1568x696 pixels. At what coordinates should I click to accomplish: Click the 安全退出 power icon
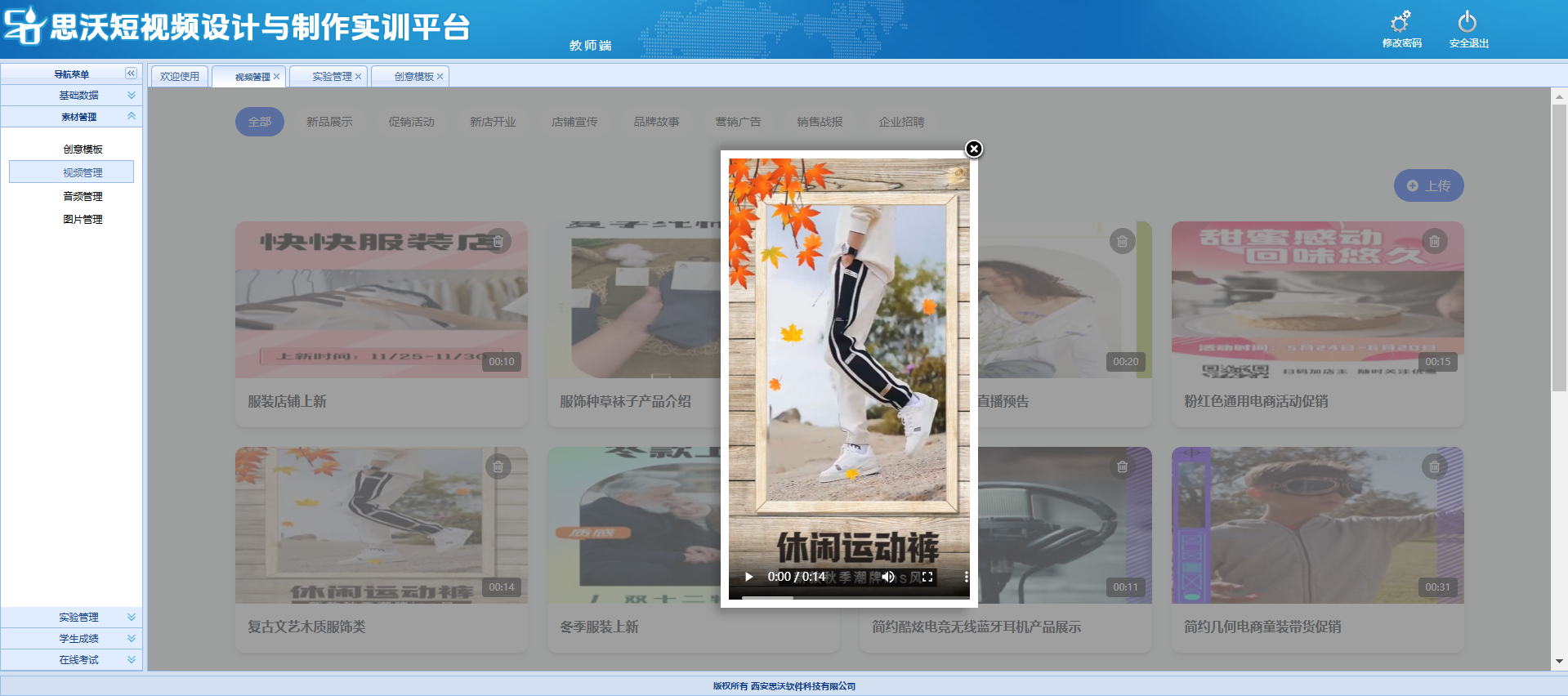point(1467,22)
